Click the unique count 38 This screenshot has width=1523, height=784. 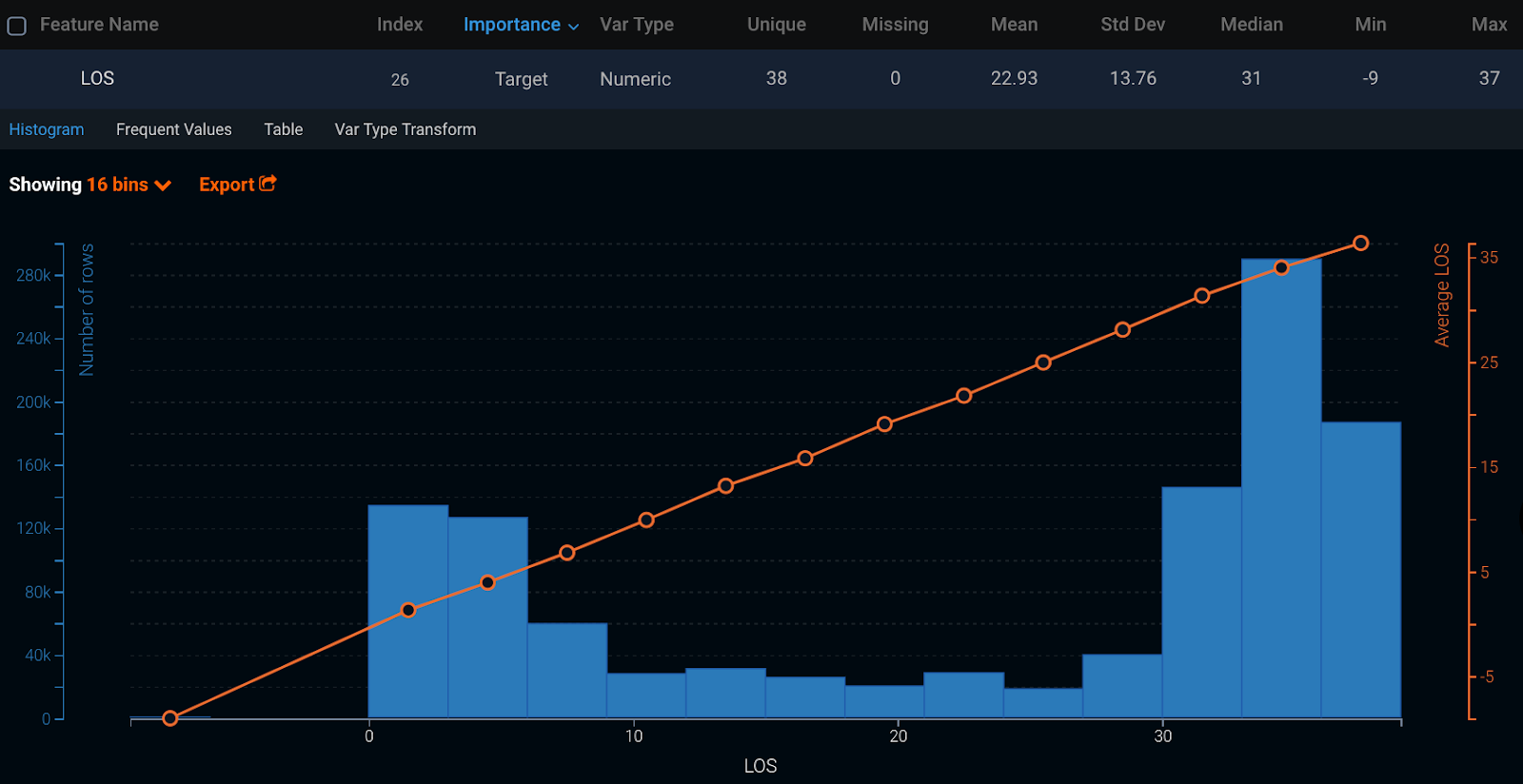pos(777,78)
